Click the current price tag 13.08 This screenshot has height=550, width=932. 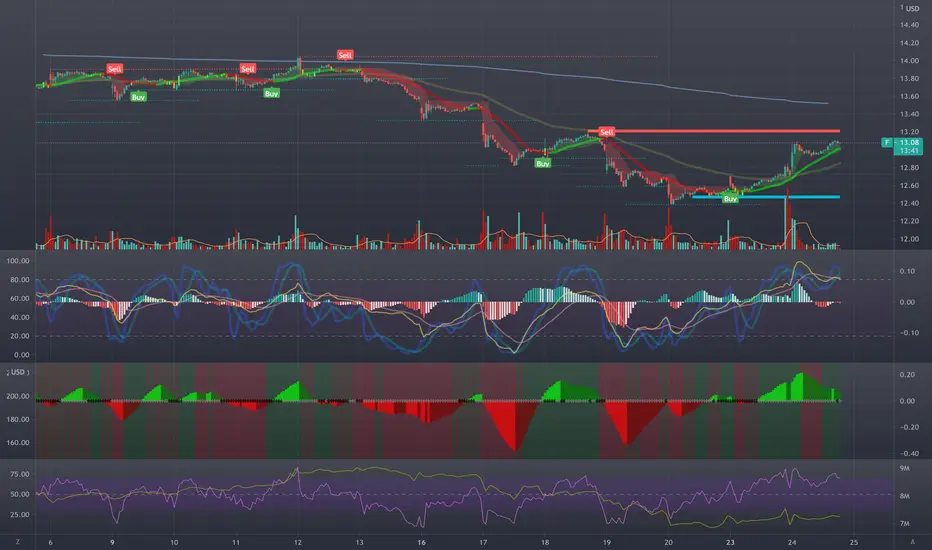click(x=909, y=143)
